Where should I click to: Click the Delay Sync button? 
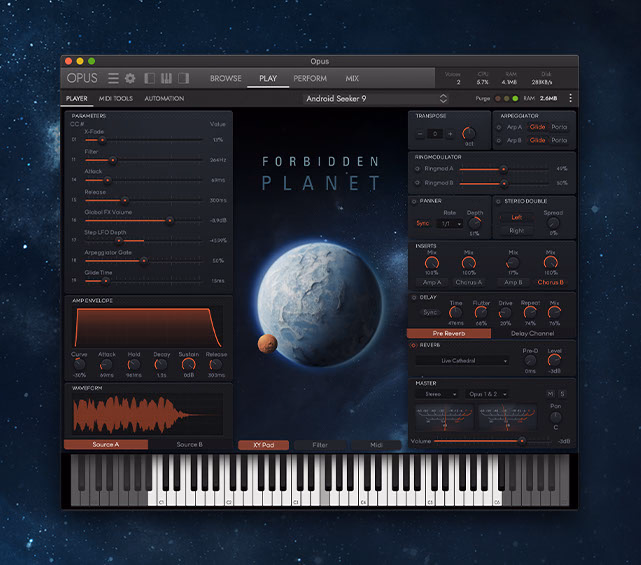point(430,313)
